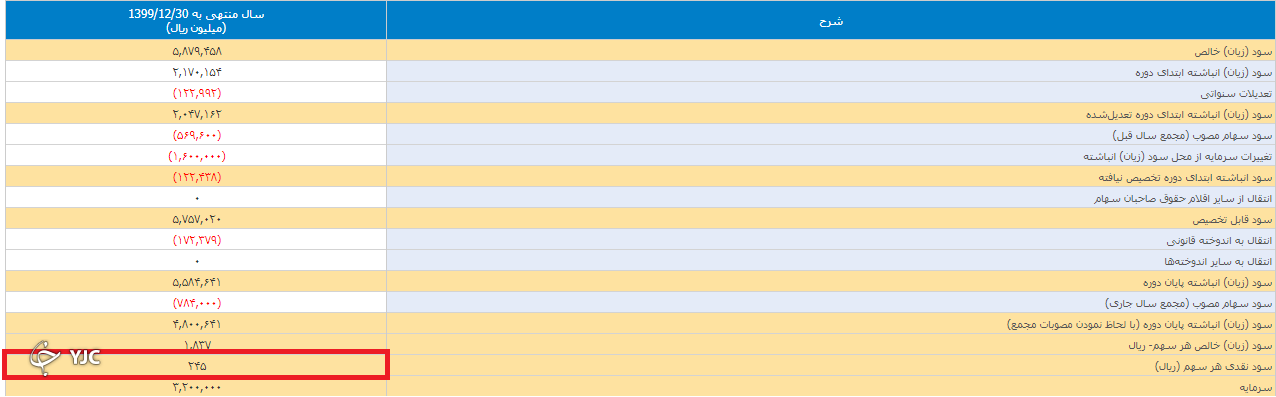Click the highlighted value 245

(197, 366)
